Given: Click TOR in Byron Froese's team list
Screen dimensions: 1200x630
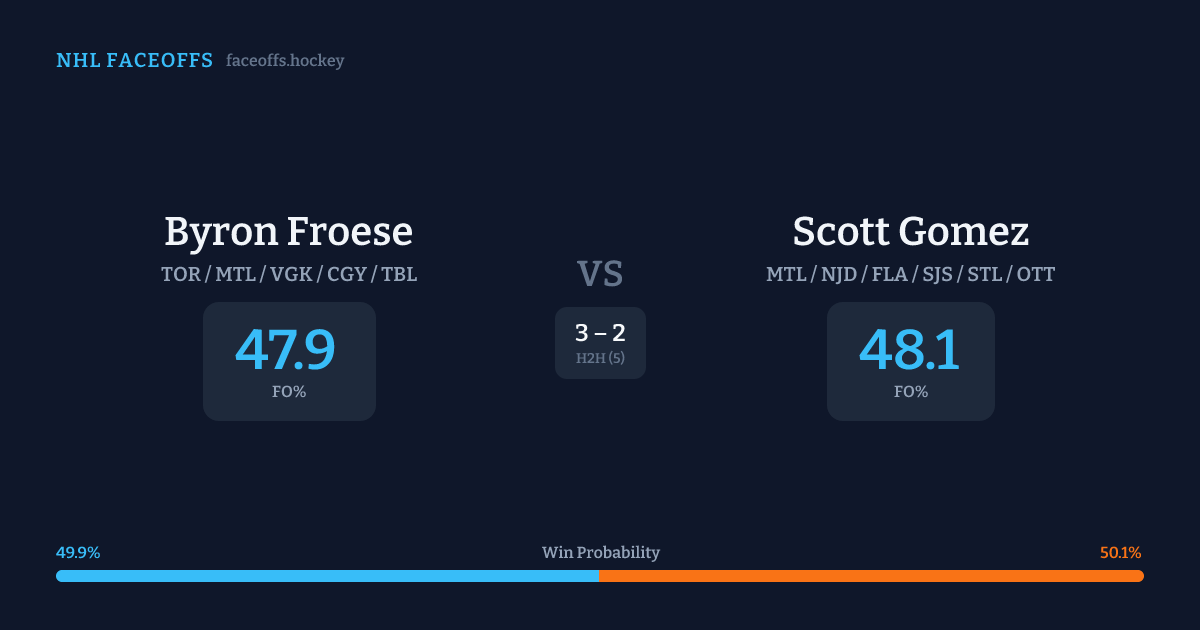Looking at the screenshot, I should 180,274.
